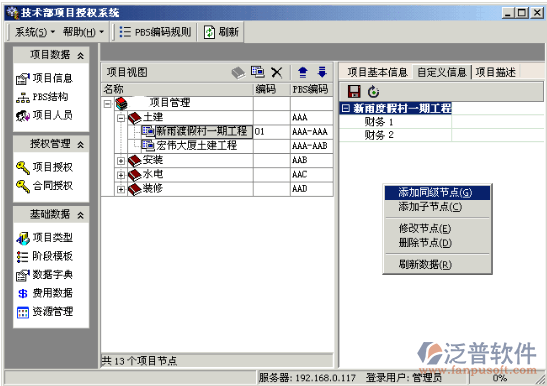547x386 pixels.
Task: Expand the 装修 tree node
Action: coord(121,189)
